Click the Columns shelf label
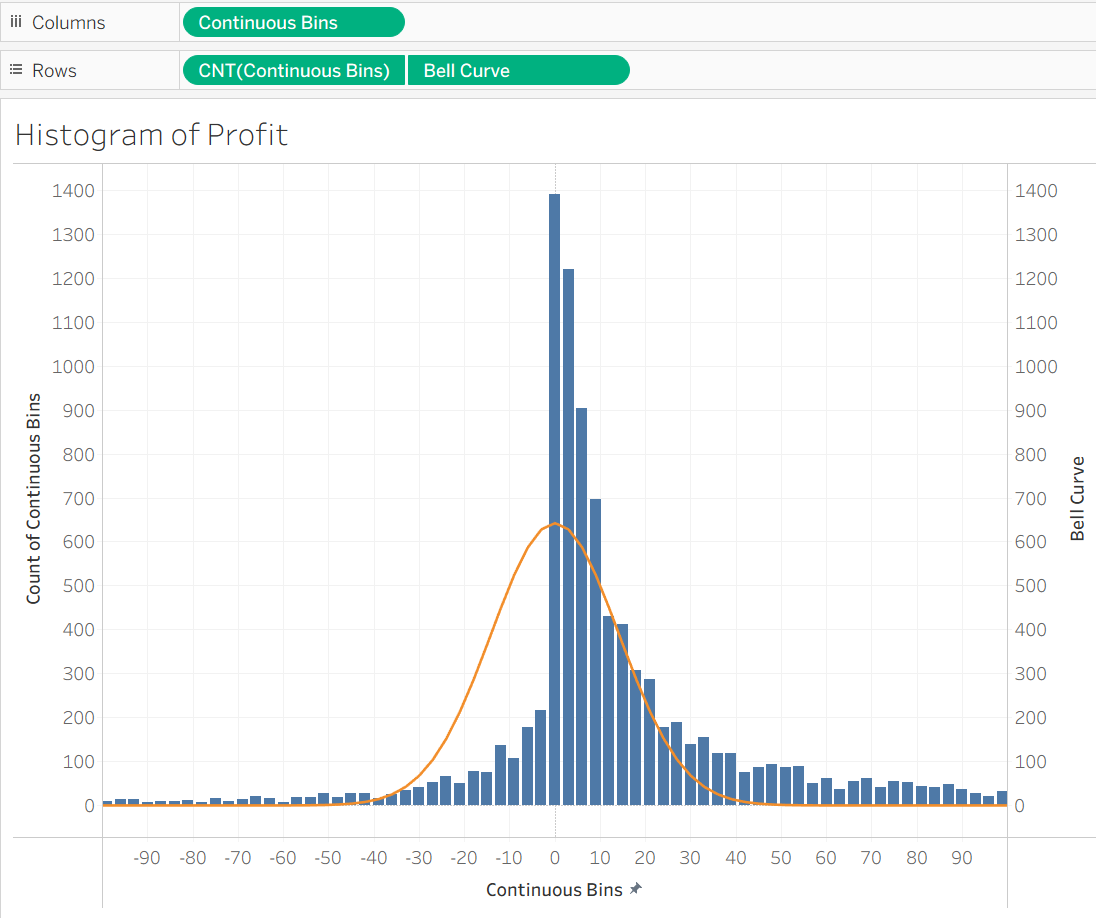The width and height of the screenshot is (1096, 918). (68, 22)
